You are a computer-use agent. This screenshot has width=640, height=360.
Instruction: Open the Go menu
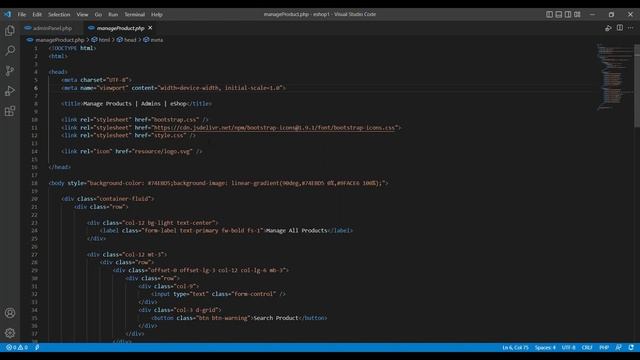pos(98,14)
